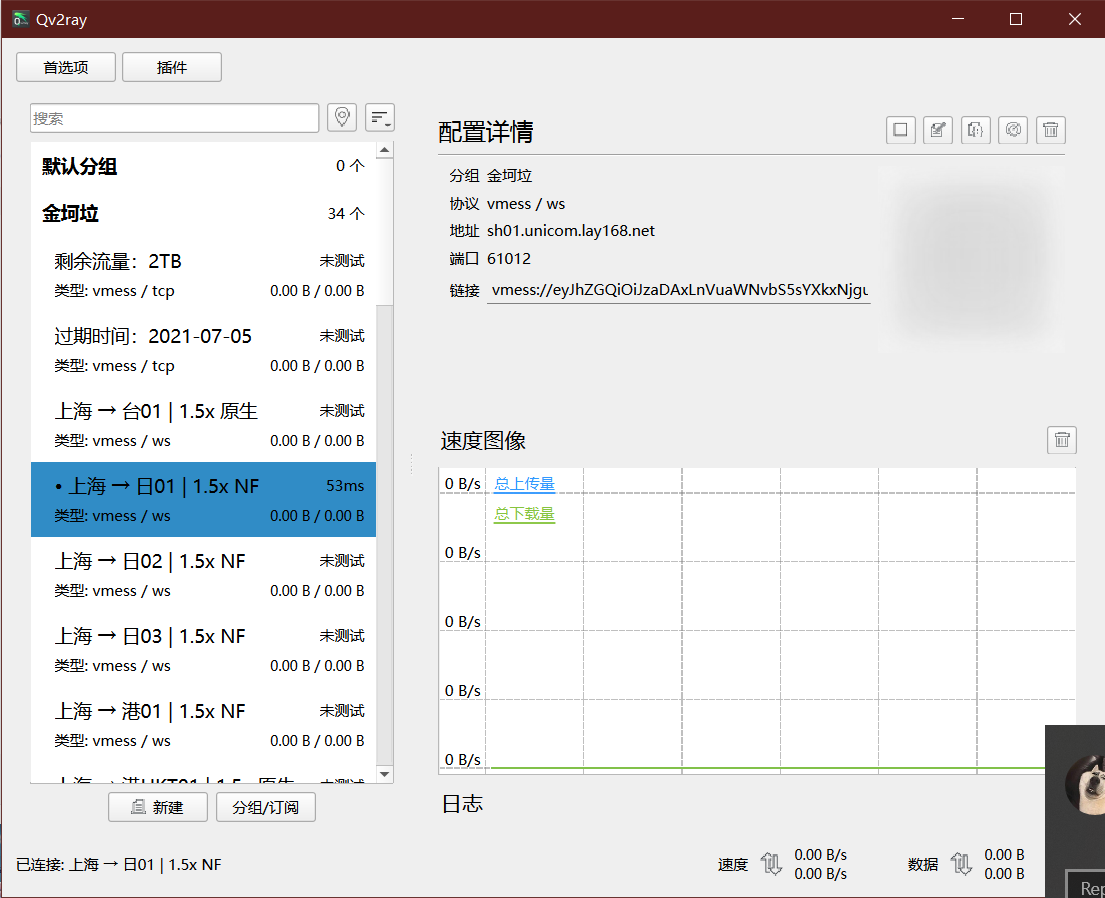Click the 新建 new connection button
Image resolution: width=1105 pixels, height=898 pixels.
point(158,807)
